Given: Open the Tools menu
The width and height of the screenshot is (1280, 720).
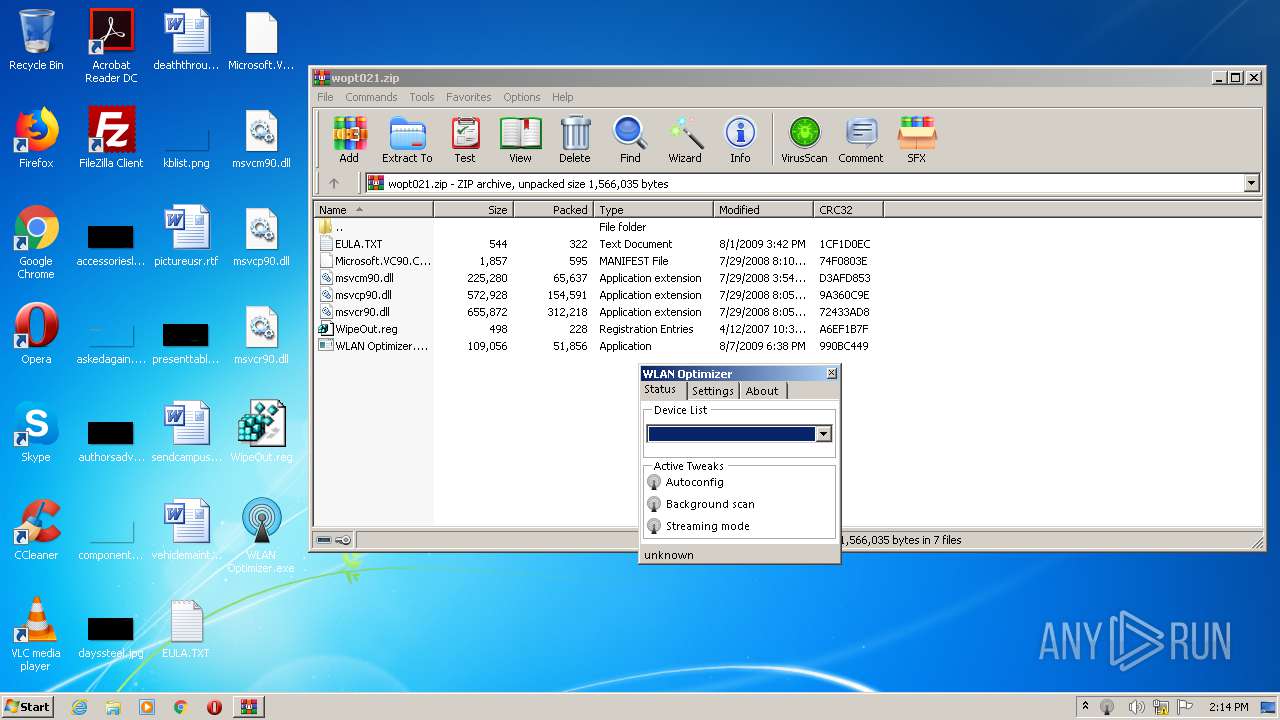Looking at the screenshot, I should point(422,97).
